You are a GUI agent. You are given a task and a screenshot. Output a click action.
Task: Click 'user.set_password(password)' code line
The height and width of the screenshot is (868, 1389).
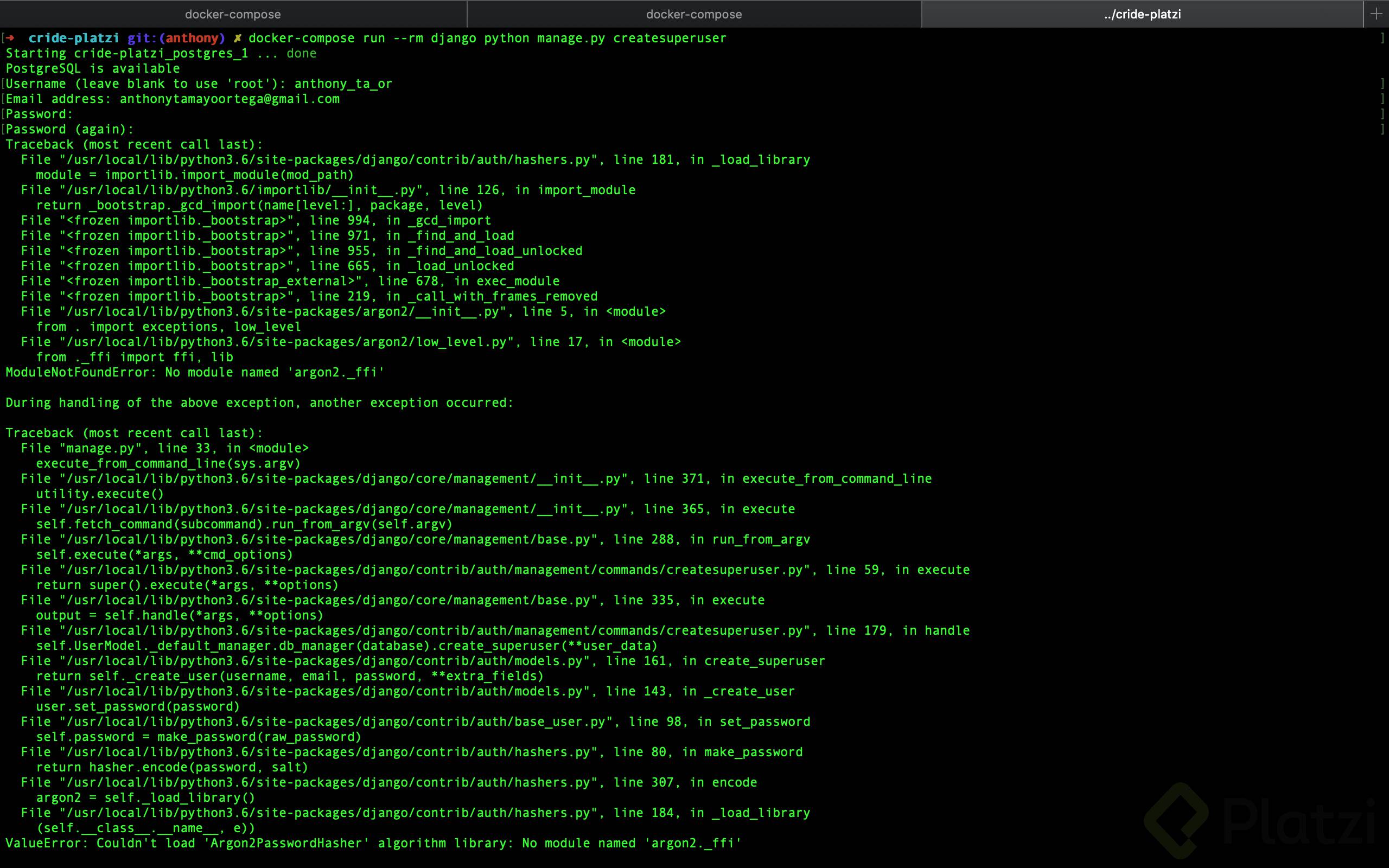pyautogui.click(x=138, y=707)
